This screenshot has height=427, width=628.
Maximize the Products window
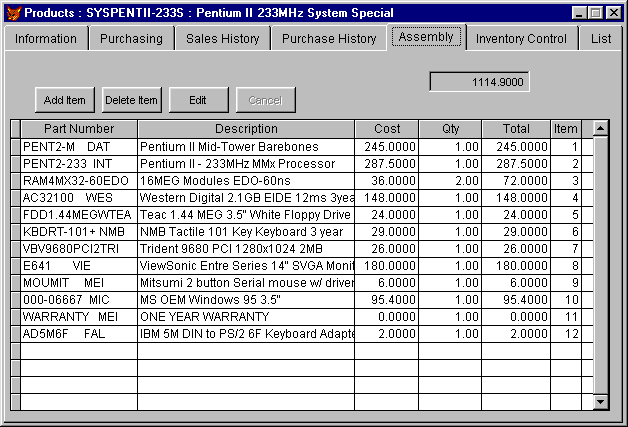pyautogui.click(x=596, y=12)
